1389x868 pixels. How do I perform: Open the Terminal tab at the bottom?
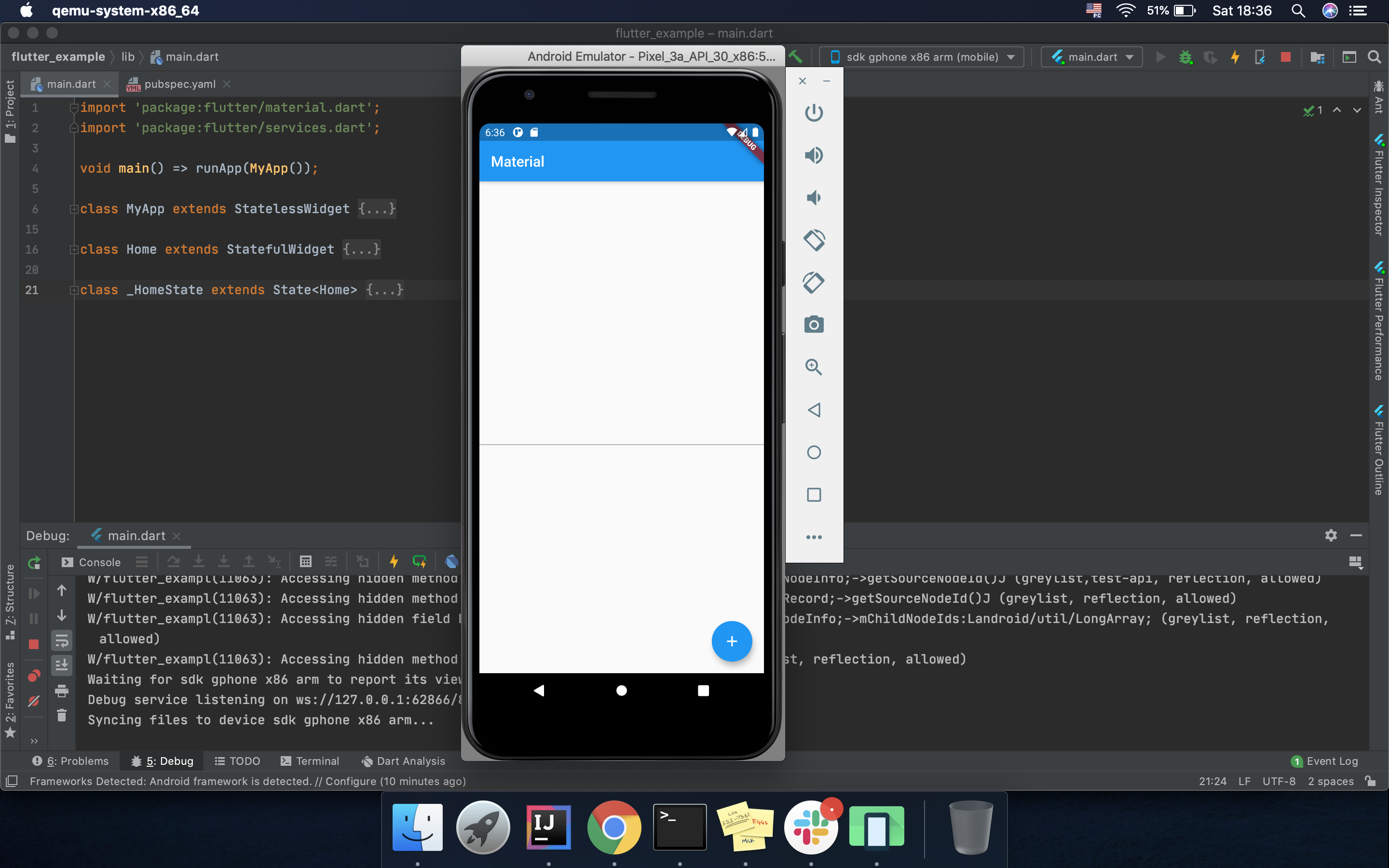tap(317, 760)
